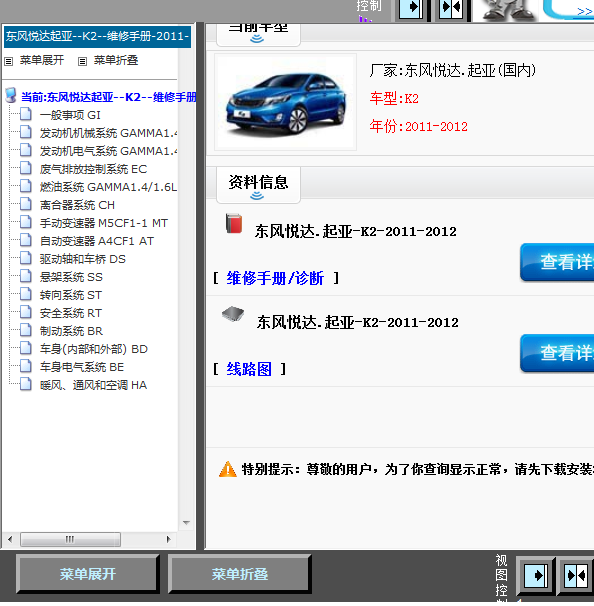Click the warning triangle icon beside 特别提示
Image resolution: width=594 pixels, height=606 pixels.
228,469
